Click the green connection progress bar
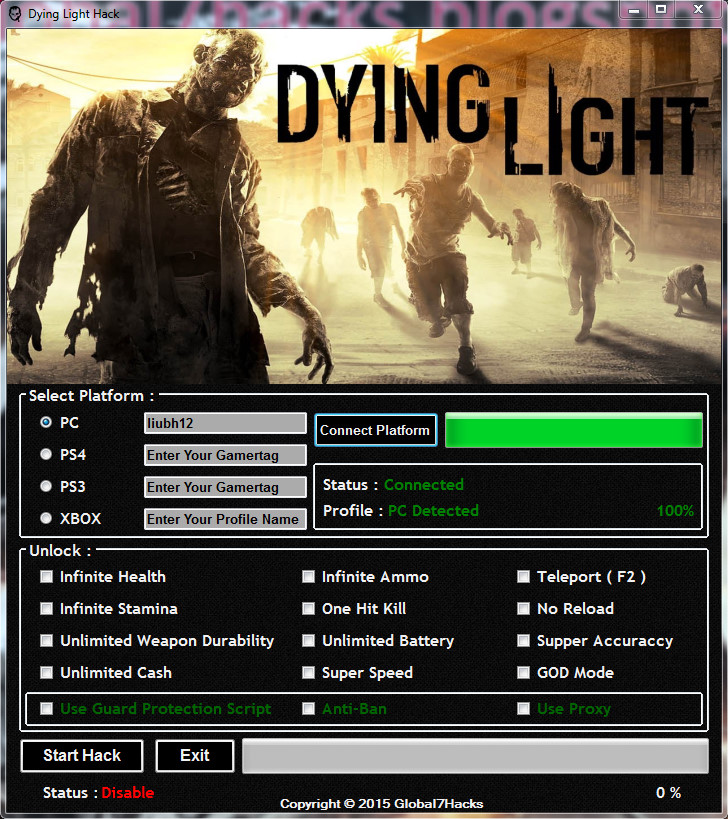Image resolution: width=728 pixels, height=819 pixels. tap(573, 430)
